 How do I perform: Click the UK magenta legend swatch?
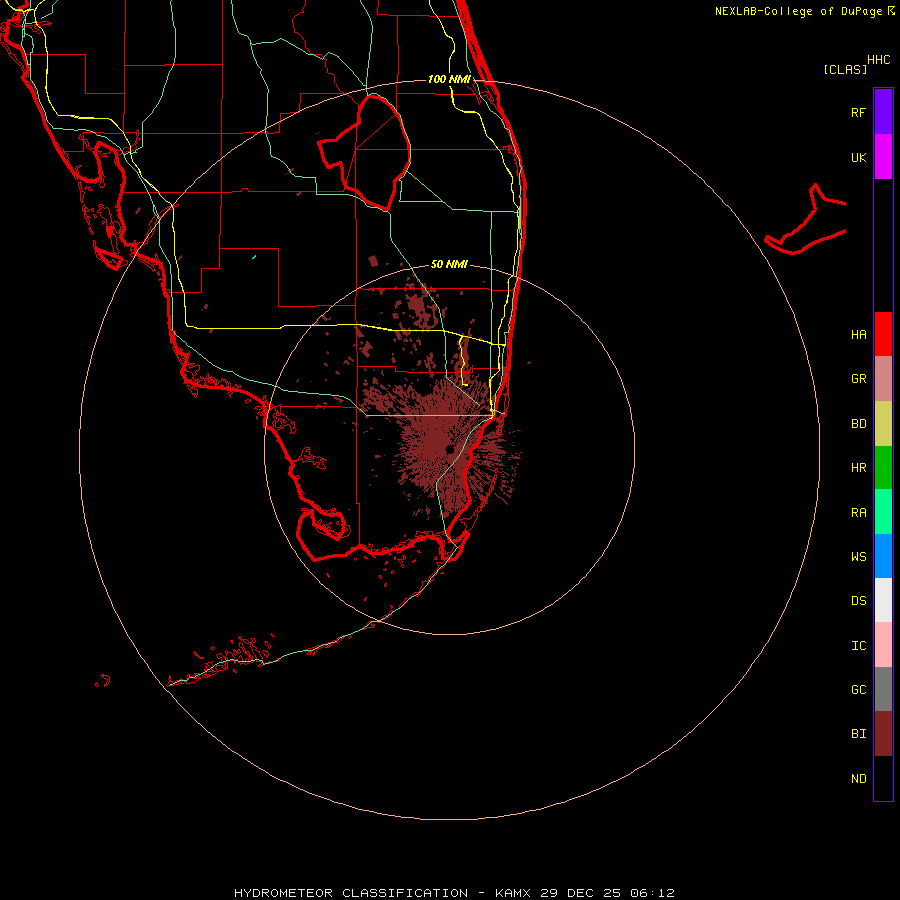[x=883, y=157]
